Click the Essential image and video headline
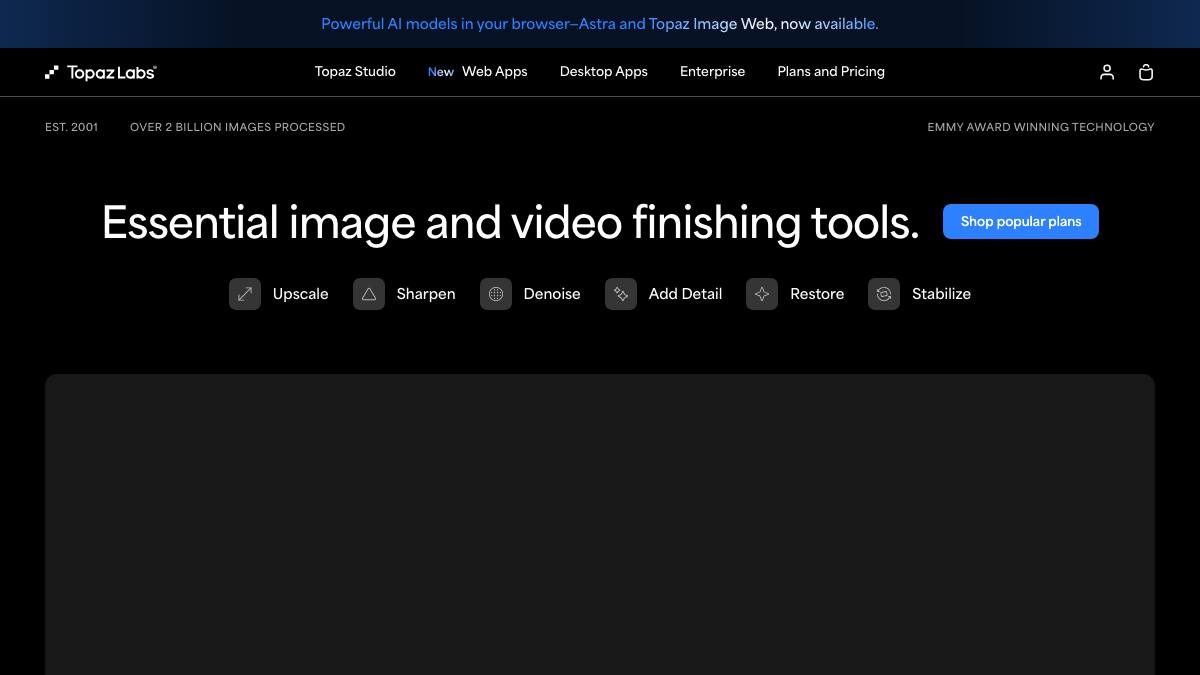The width and height of the screenshot is (1200, 675). 510,222
